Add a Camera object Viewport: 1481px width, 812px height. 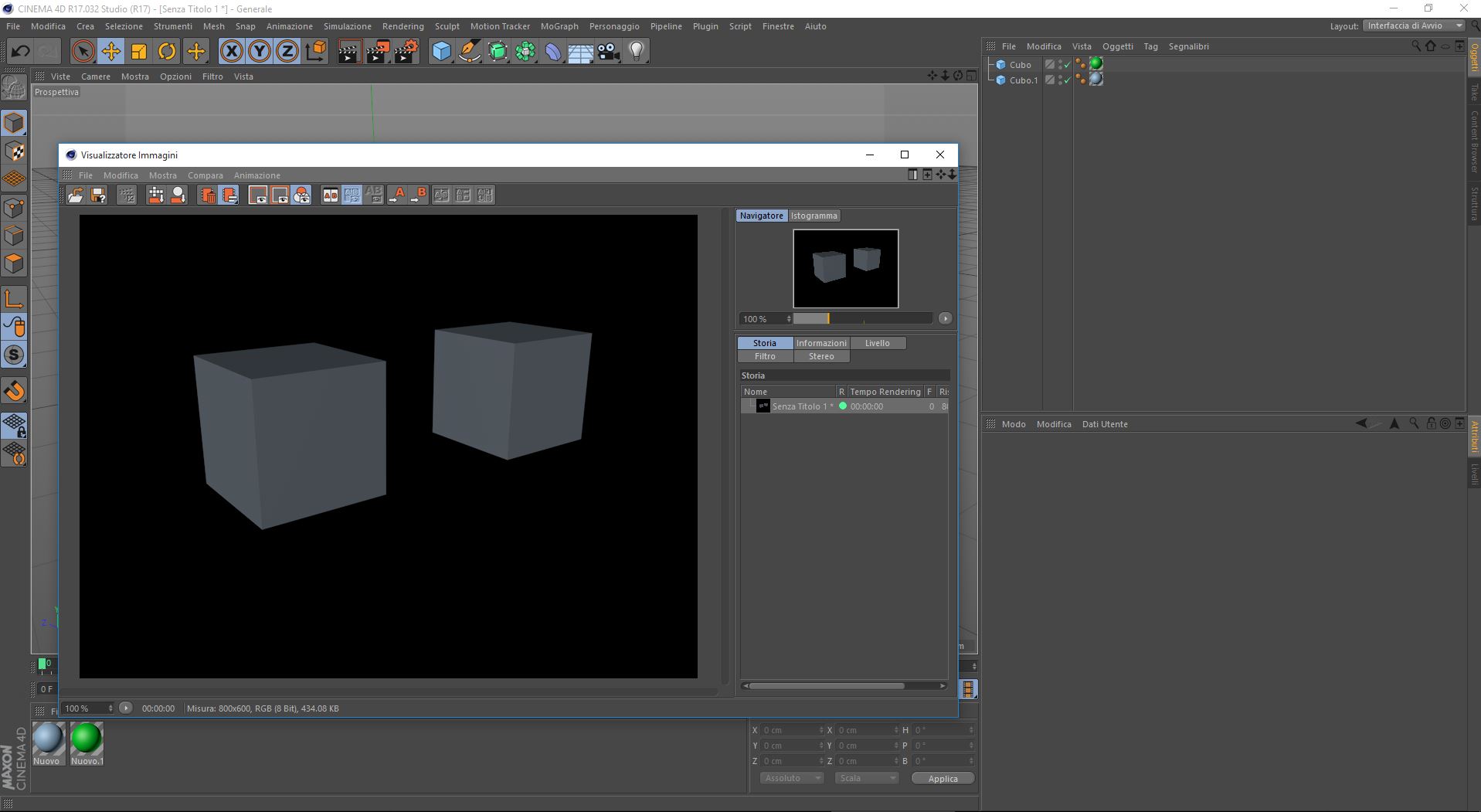click(x=608, y=52)
